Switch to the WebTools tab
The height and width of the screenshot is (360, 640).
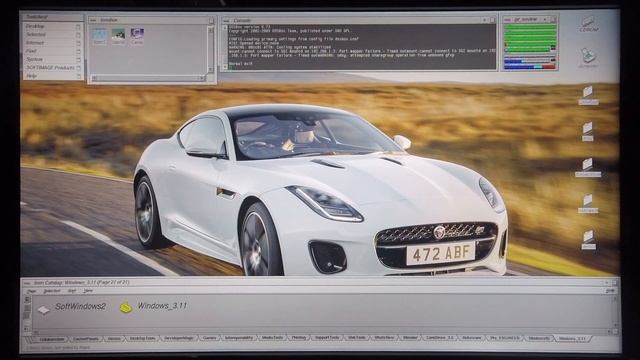coord(356,338)
